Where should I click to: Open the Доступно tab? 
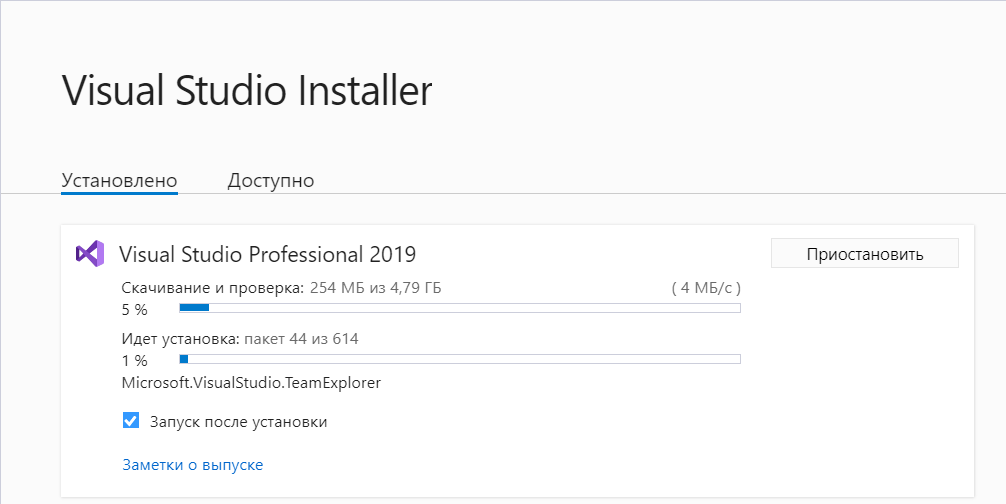tap(271, 180)
